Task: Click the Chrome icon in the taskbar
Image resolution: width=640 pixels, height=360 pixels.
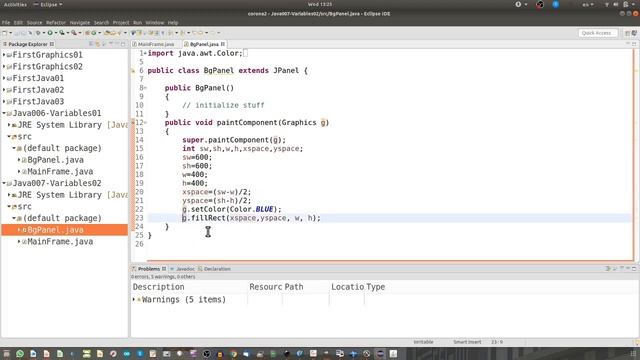Action: [233, 354]
